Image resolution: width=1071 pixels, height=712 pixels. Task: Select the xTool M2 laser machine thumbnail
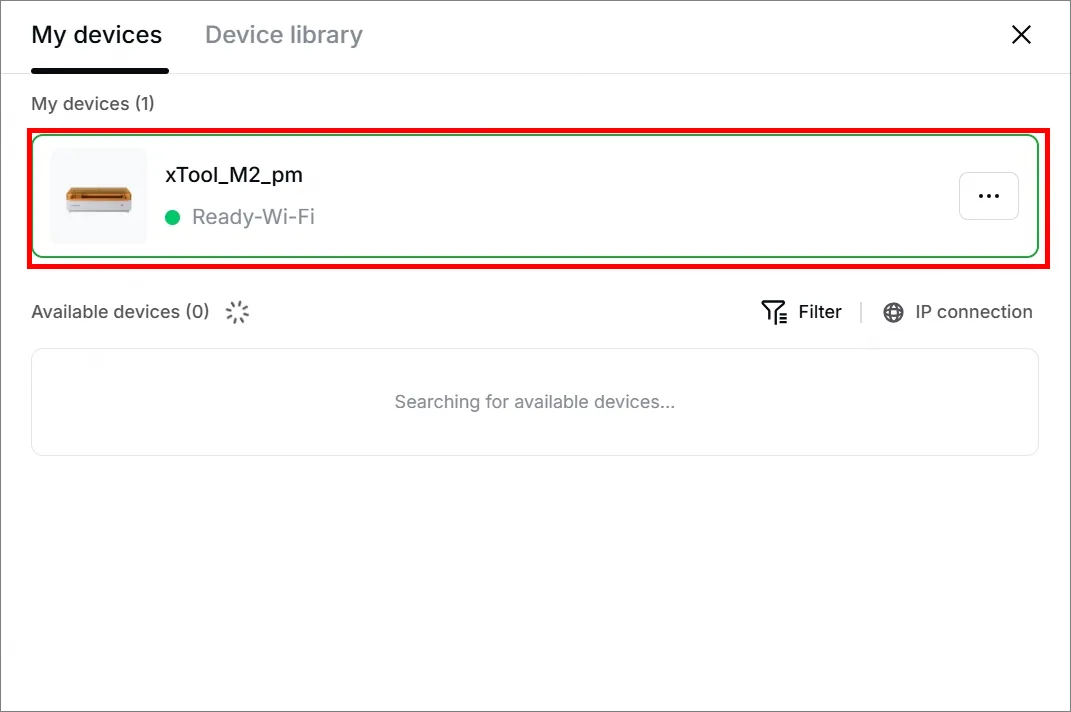click(x=99, y=196)
